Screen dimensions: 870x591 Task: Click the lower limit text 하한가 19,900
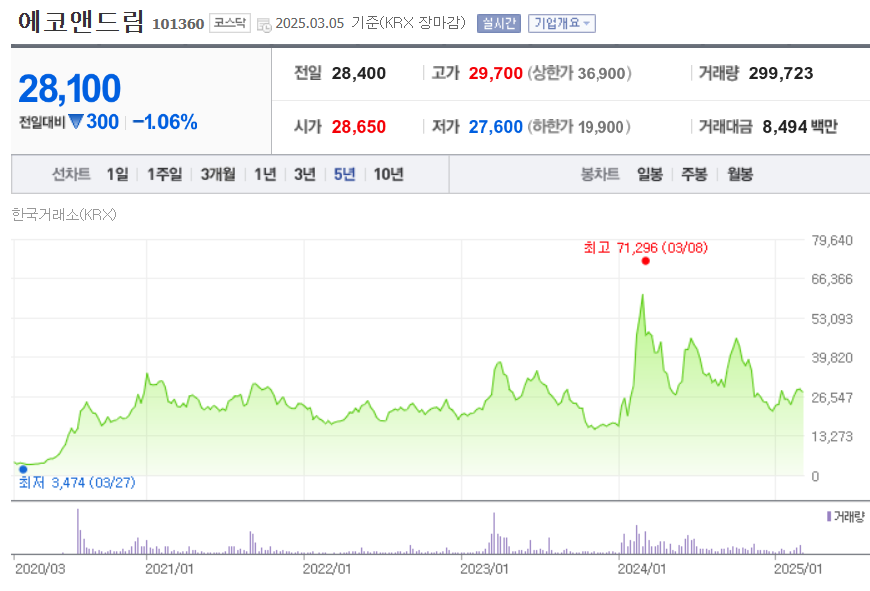point(579,127)
